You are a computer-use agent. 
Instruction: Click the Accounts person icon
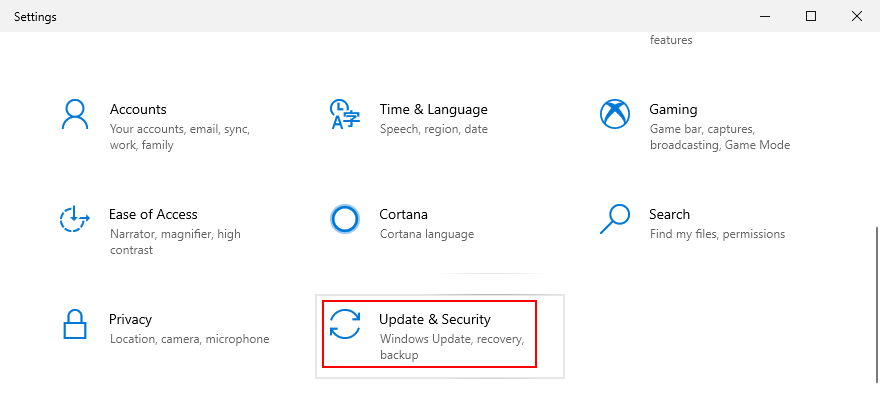click(75, 114)
